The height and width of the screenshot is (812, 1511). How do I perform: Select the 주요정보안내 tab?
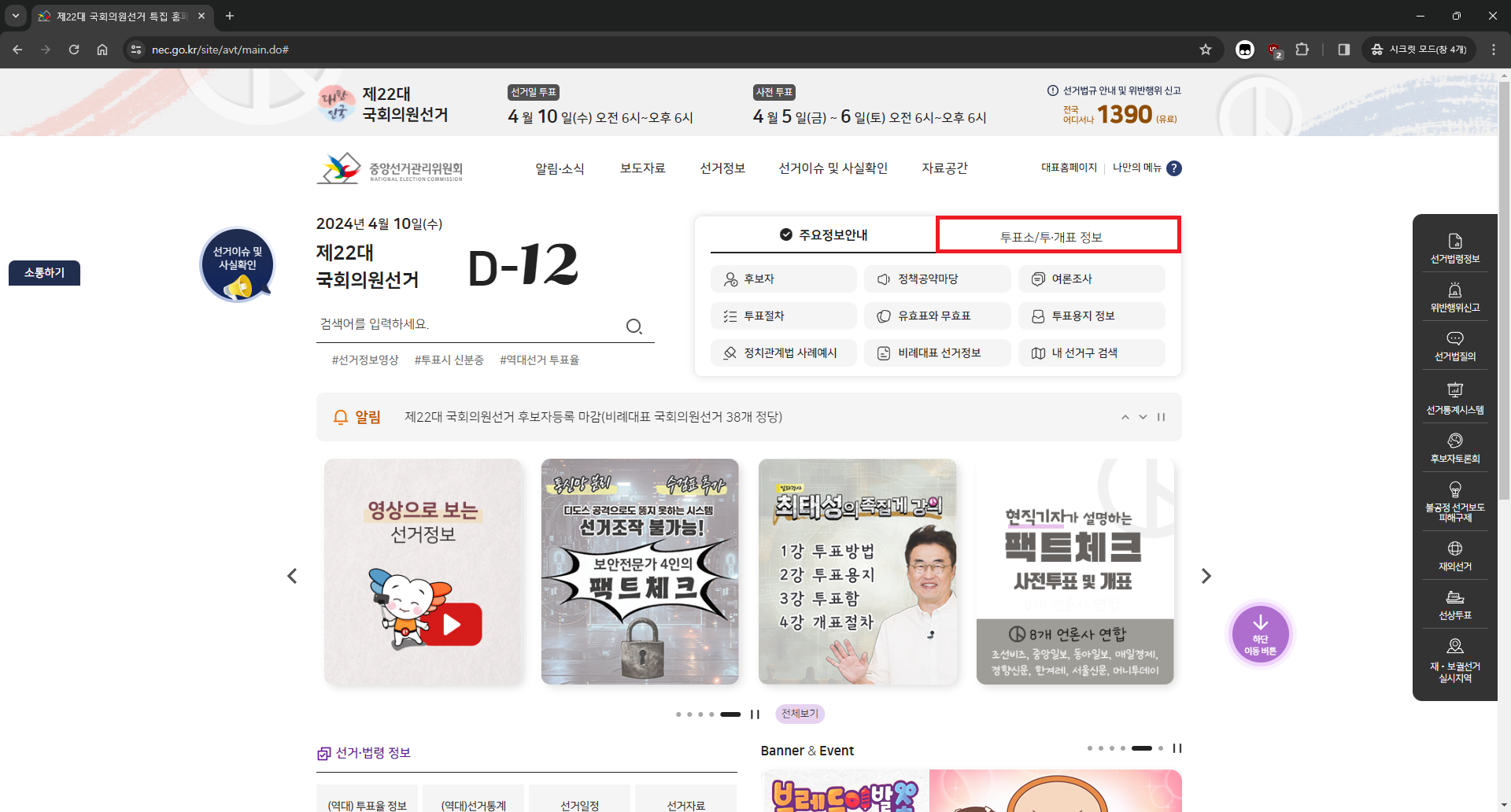tap(823, 234)
